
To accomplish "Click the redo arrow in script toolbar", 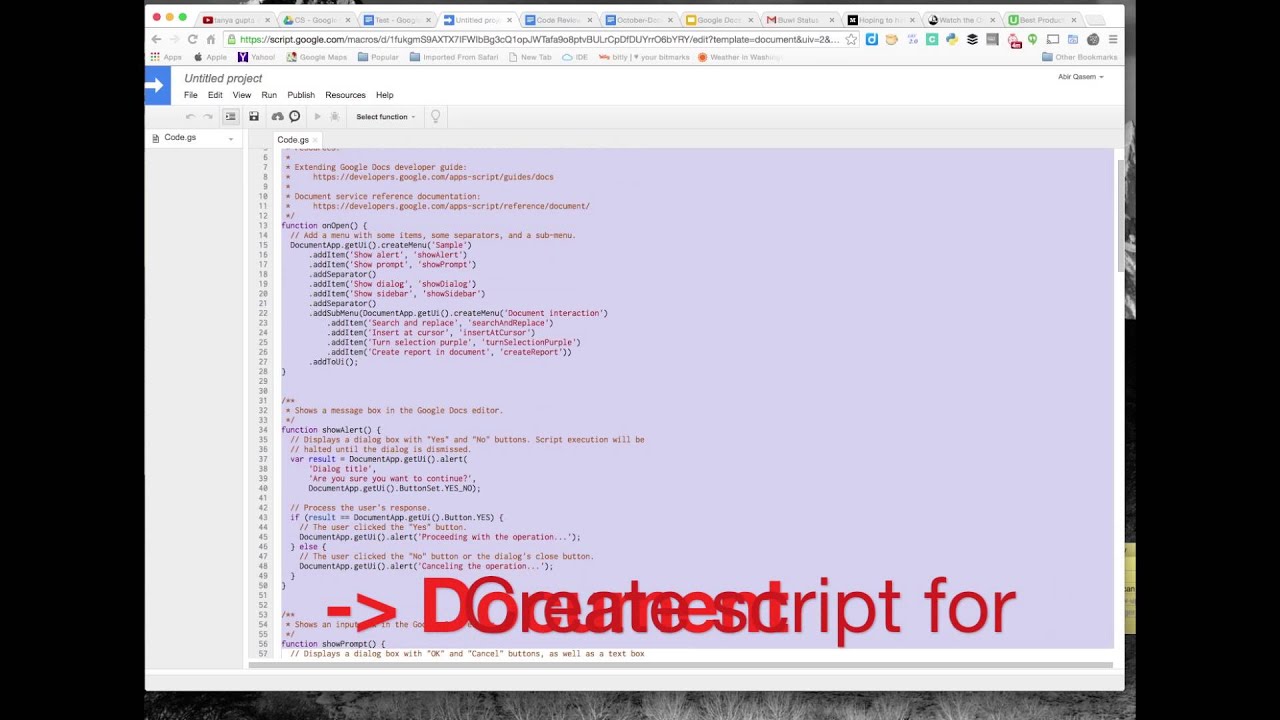I will click(x=208, y=117).
